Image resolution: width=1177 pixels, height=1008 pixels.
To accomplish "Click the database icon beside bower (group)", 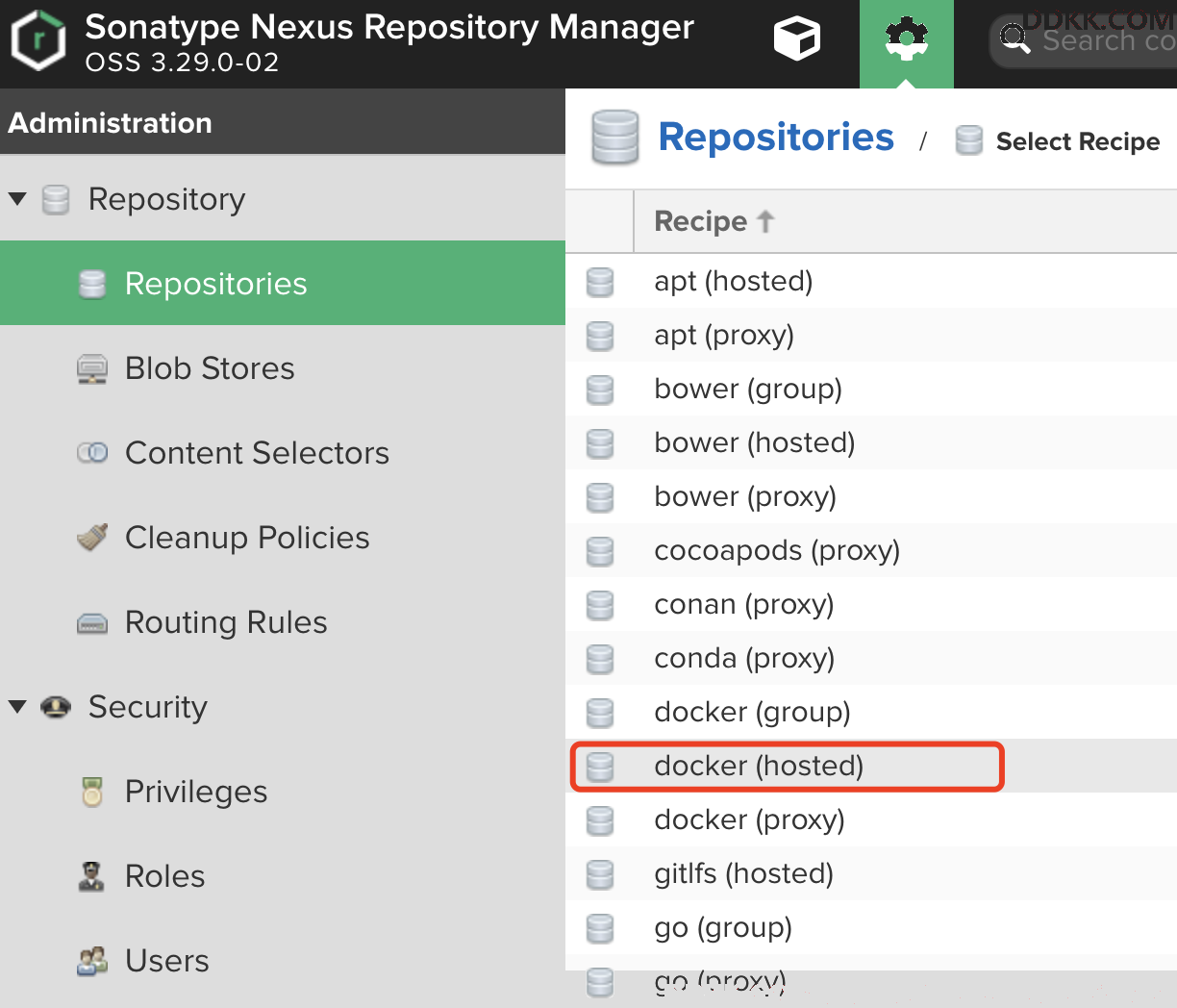I will coord(600,389).
